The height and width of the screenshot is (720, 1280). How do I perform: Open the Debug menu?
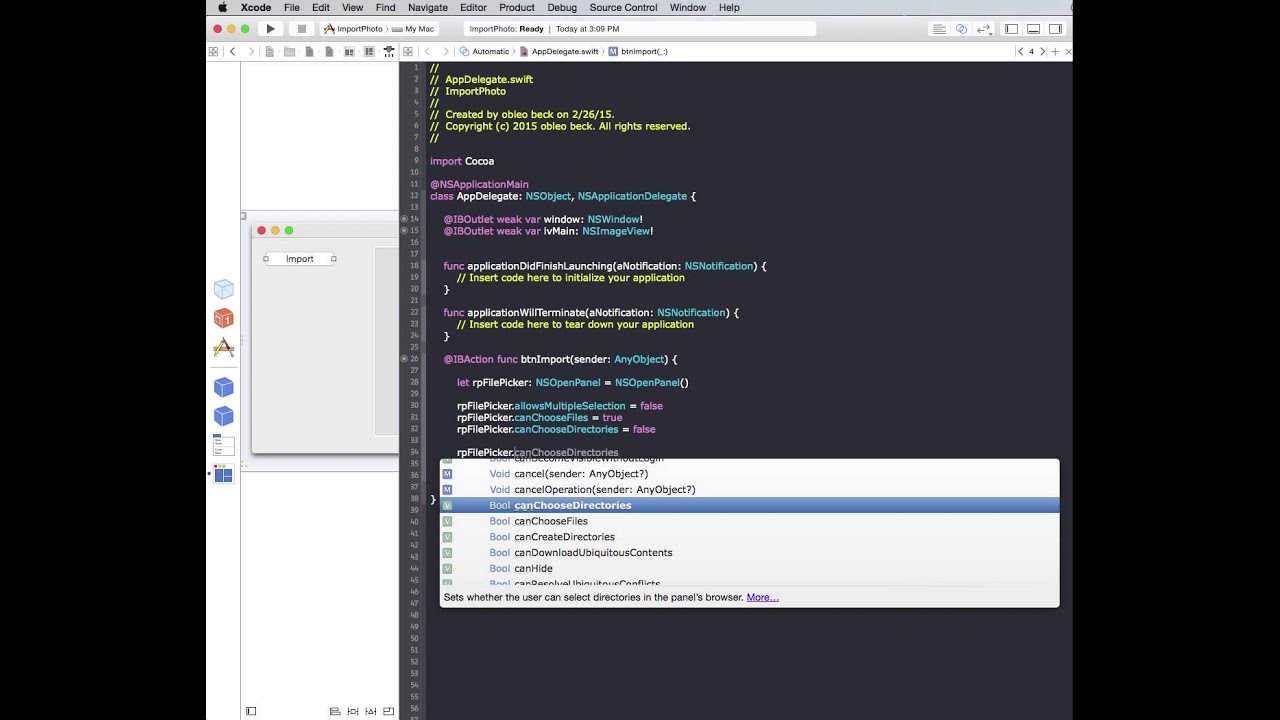pyautogui.click(x=562, y=7)
